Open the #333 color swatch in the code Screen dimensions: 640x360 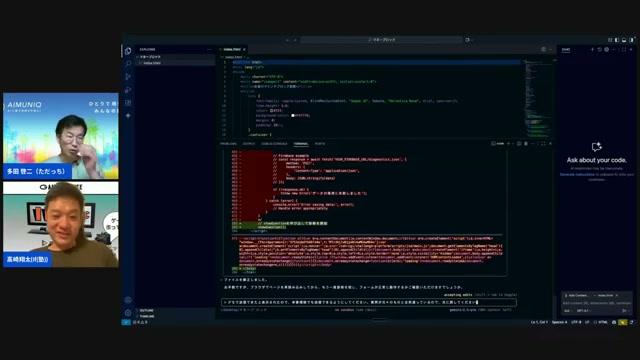coord(271,111)
